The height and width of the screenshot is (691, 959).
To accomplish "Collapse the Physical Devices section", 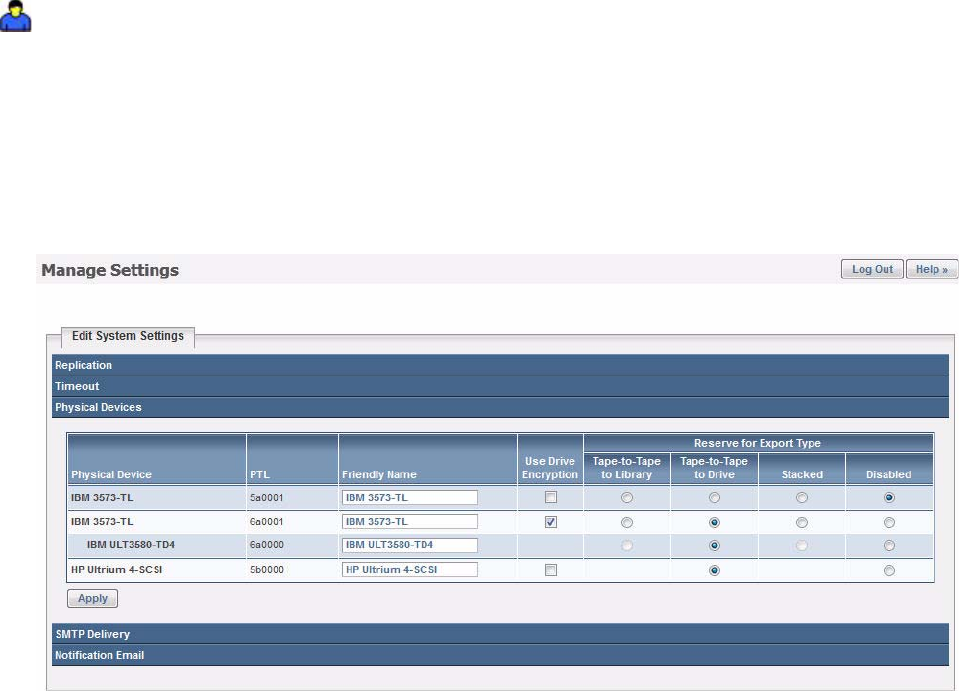I will [x=500, y=407].
